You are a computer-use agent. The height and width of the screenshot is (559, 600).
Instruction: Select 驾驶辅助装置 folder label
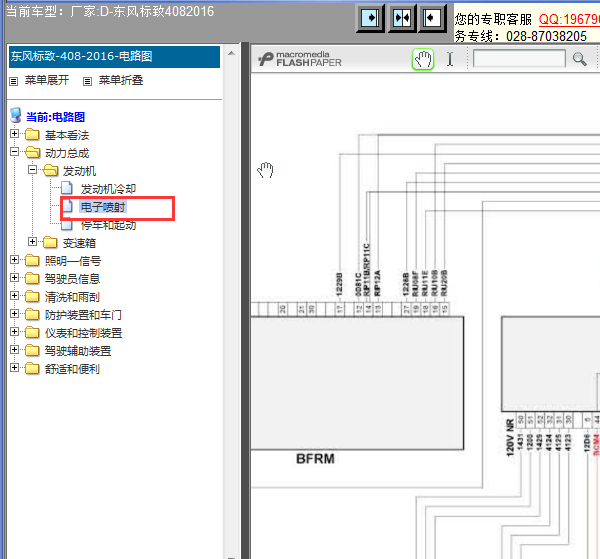(x=78, y=351)
